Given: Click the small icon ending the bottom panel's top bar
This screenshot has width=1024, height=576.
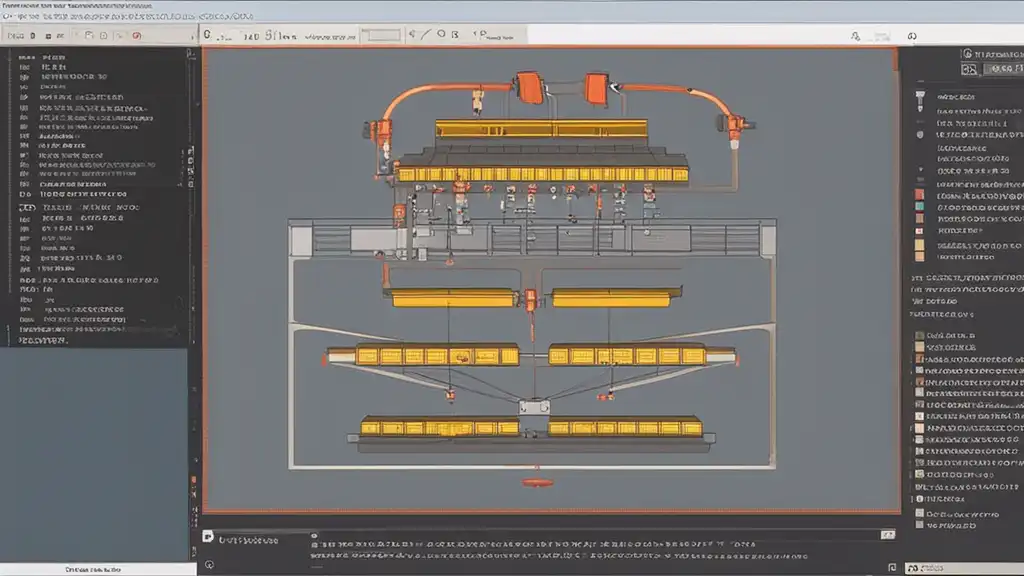Looking at the screenshot, I should tap(888, 535).
